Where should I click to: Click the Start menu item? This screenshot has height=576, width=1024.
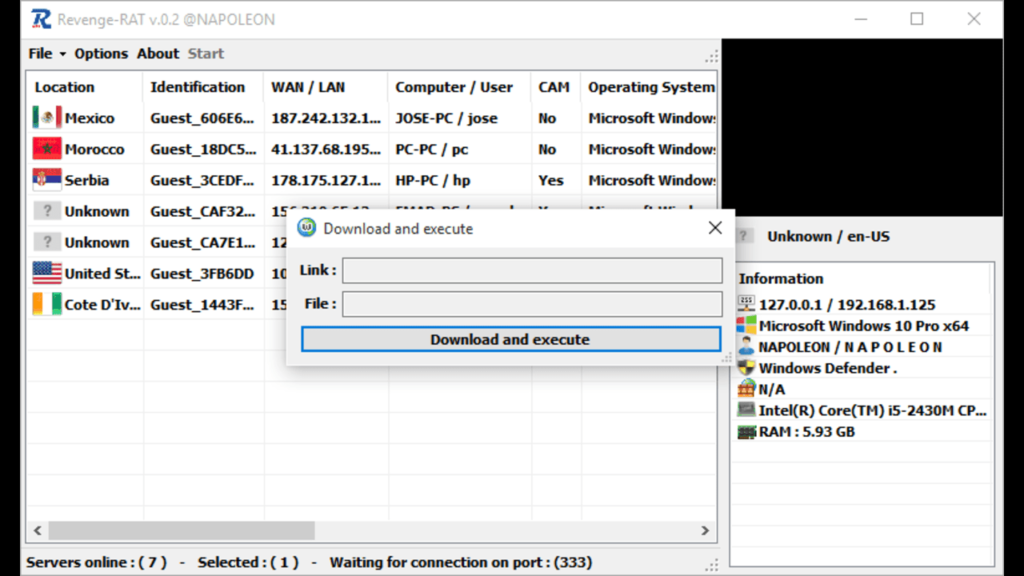coord(206,54)
